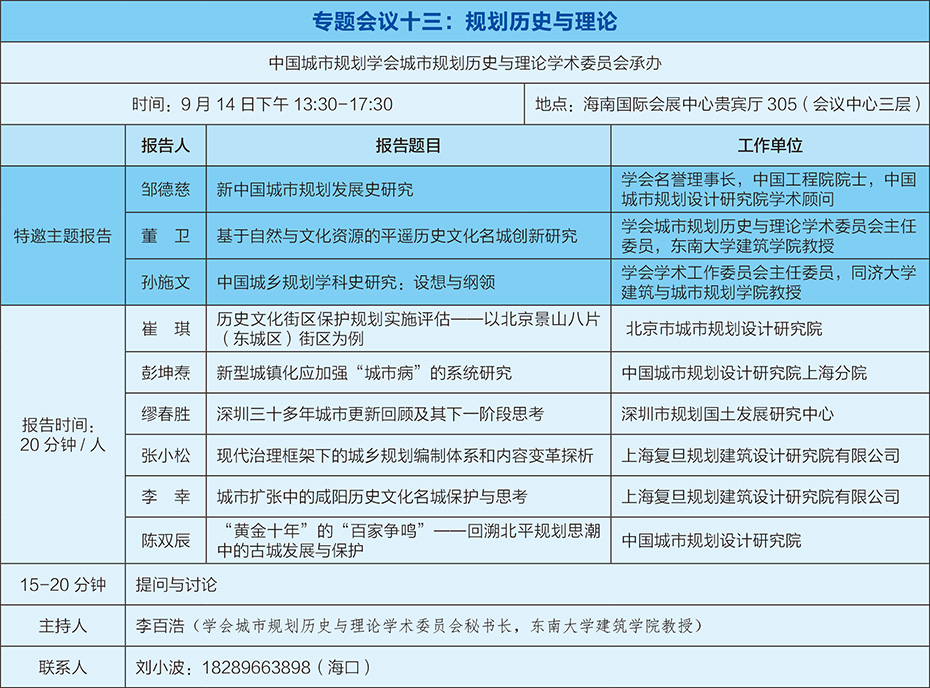Click speaker name 董卫

[x=165, y=236]
